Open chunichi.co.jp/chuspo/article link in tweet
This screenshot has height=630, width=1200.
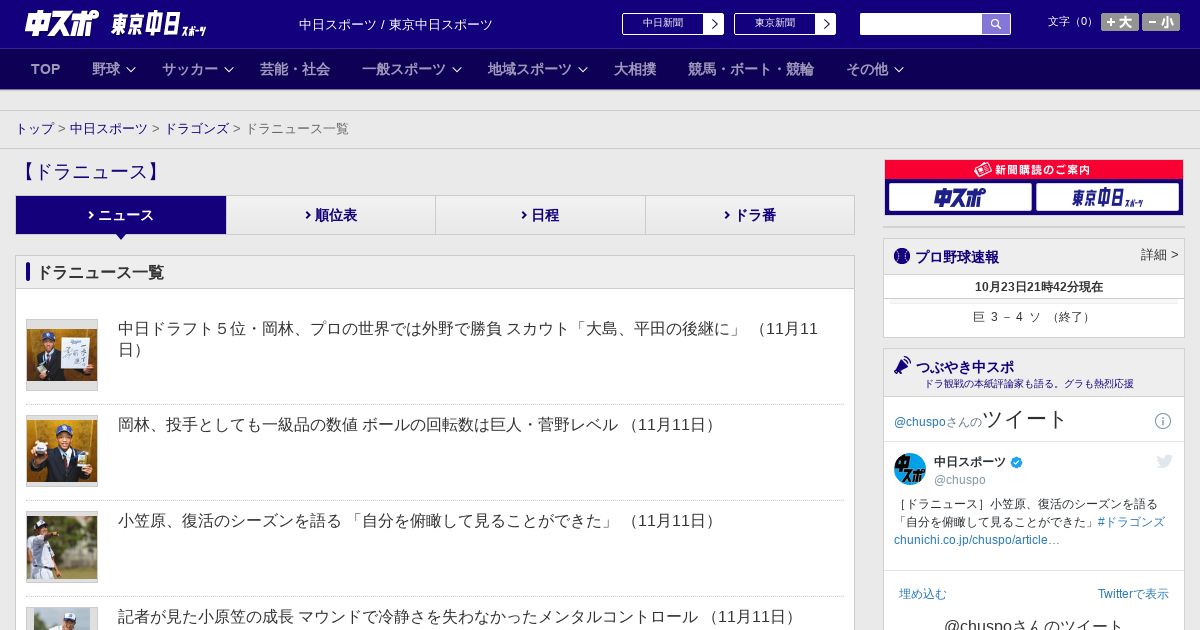click(x=976, y=540)
